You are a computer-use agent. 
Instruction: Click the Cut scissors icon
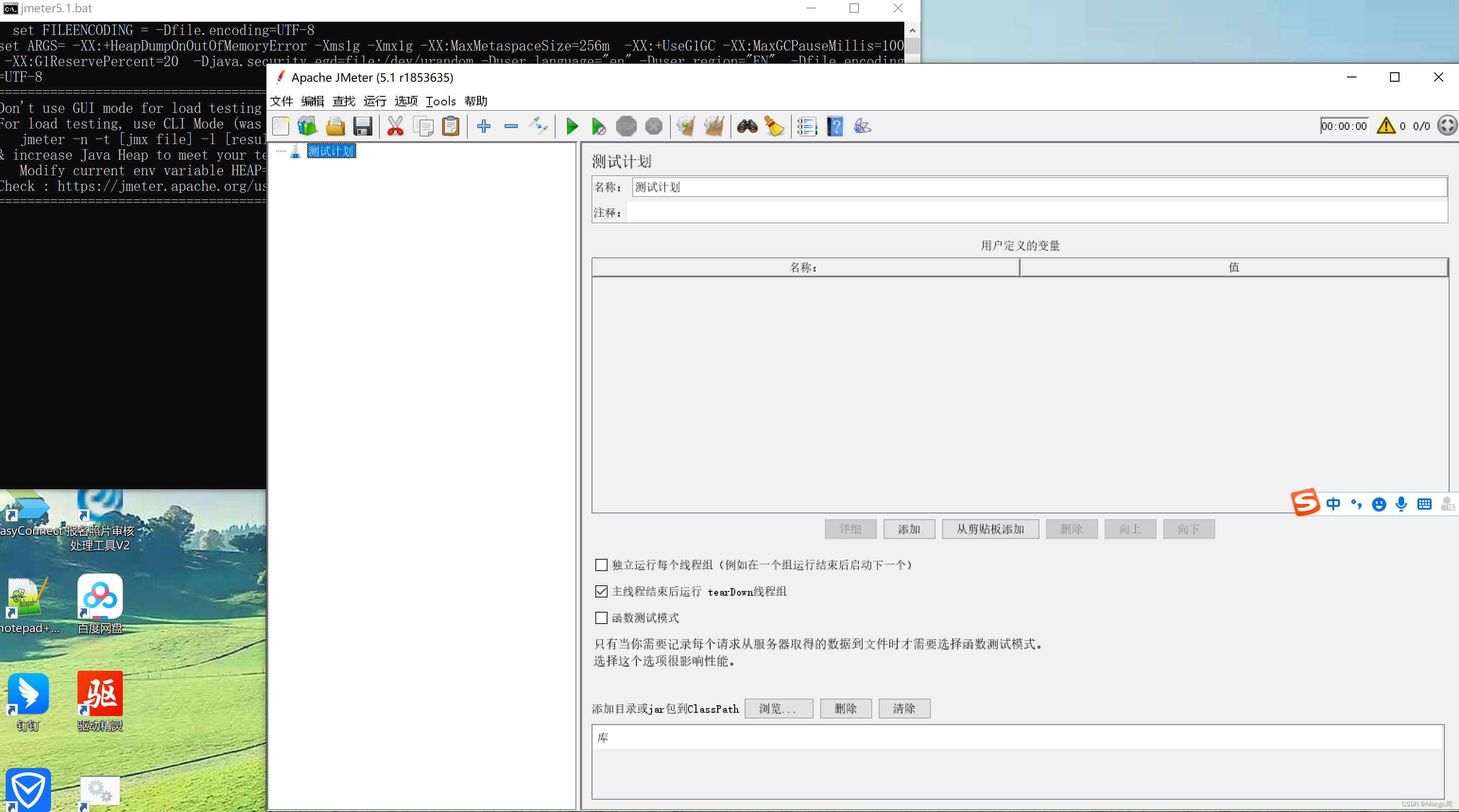pos(395,126)
